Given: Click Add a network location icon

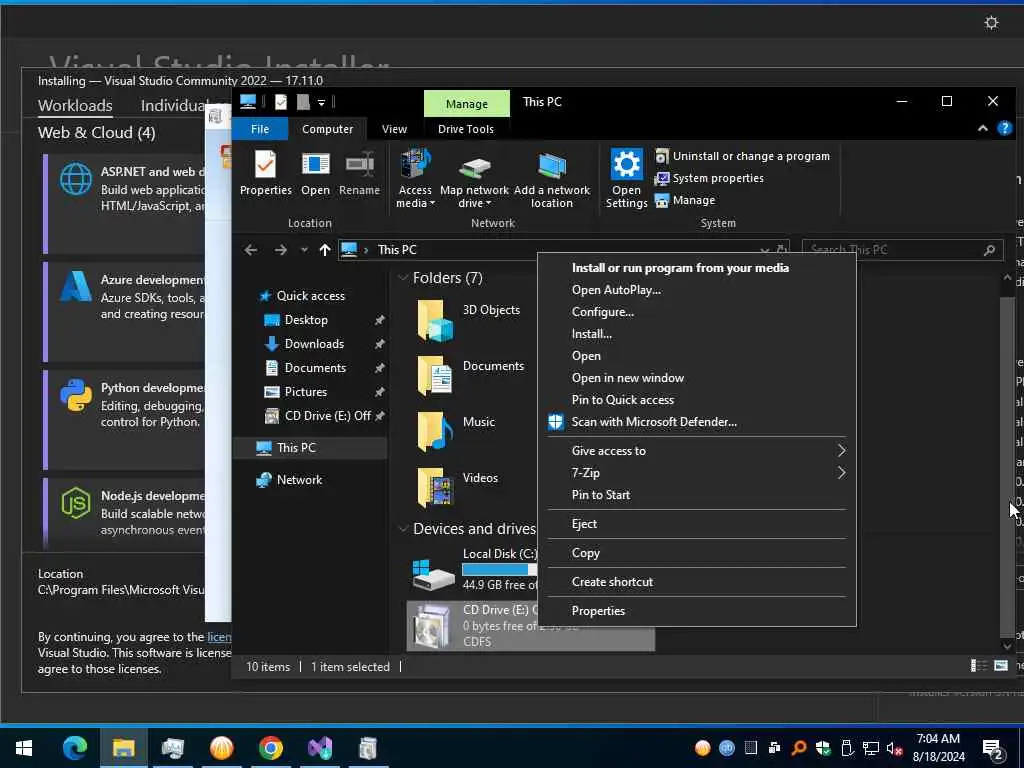Looking at the screenshot, I should [552, 165].
